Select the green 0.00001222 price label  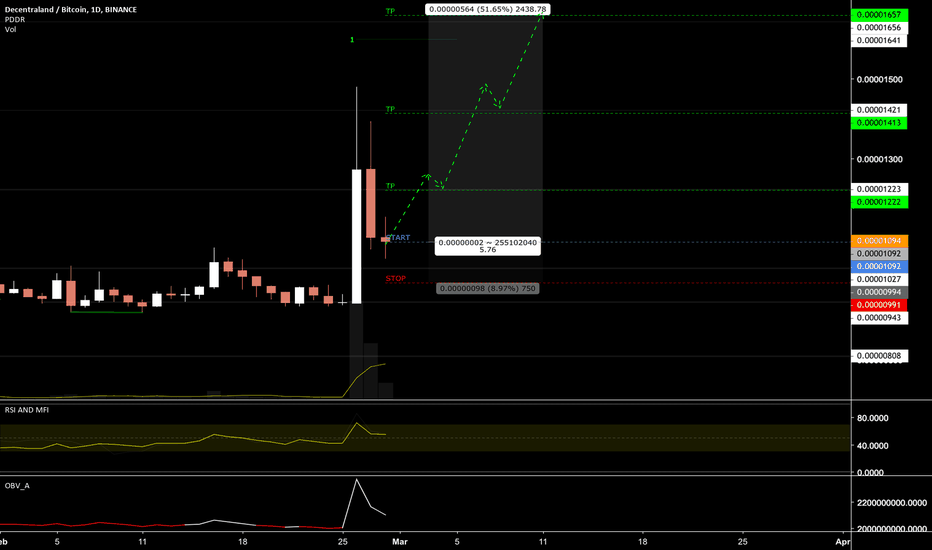[x=879, y=202]
